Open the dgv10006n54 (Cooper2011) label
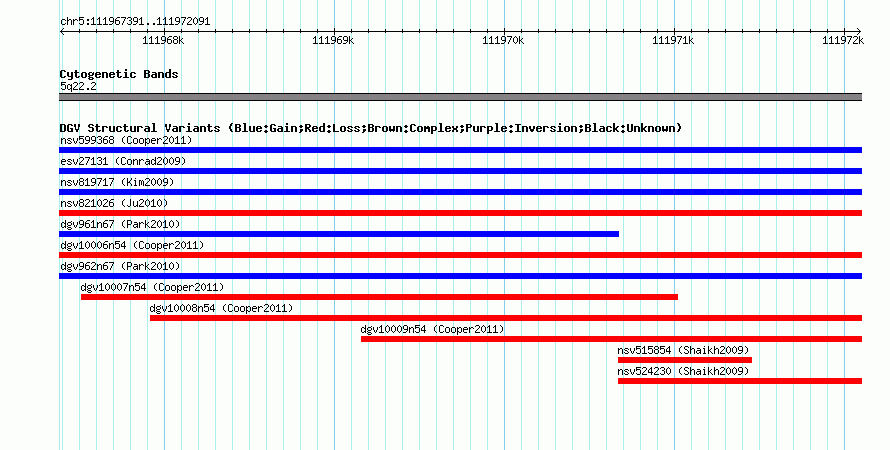The image size is (890, 450). pos(132,245)
